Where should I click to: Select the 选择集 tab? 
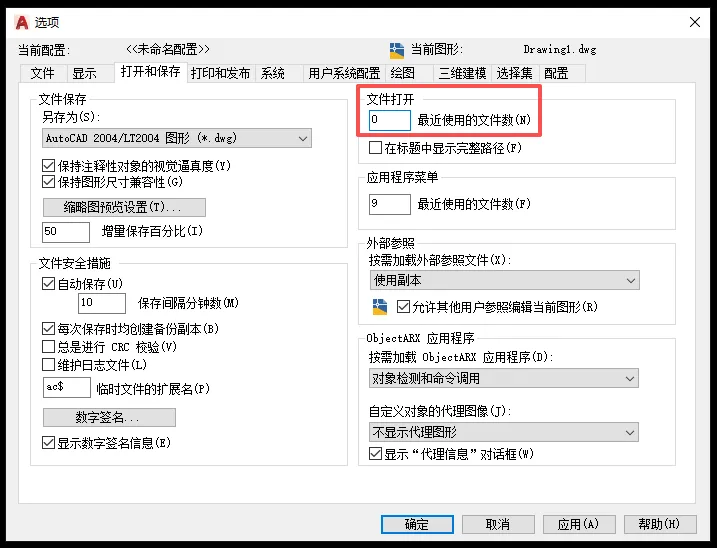point(514,73)
